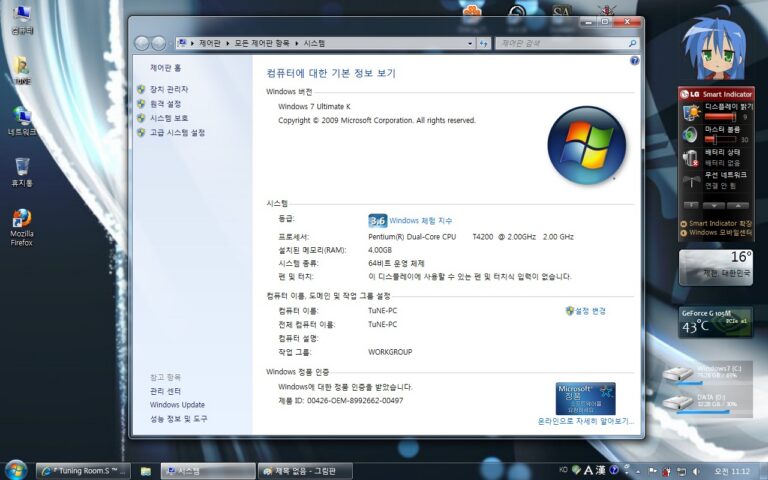The width and height of the screenshot is (768, 480).
Task: Open 성능 정보 및 도구 link
Action: coord(179,419)
